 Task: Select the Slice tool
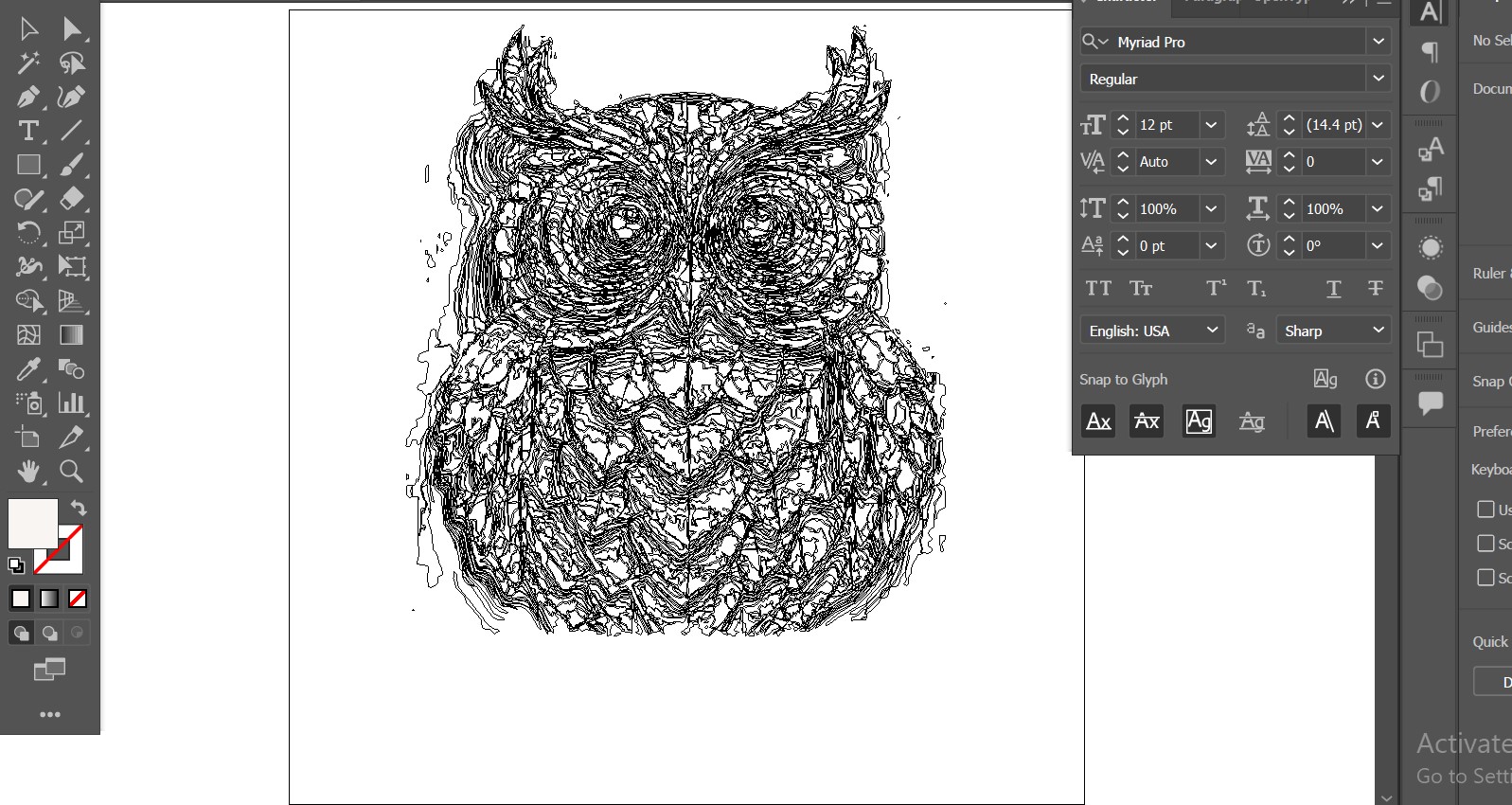pos(72,438)
